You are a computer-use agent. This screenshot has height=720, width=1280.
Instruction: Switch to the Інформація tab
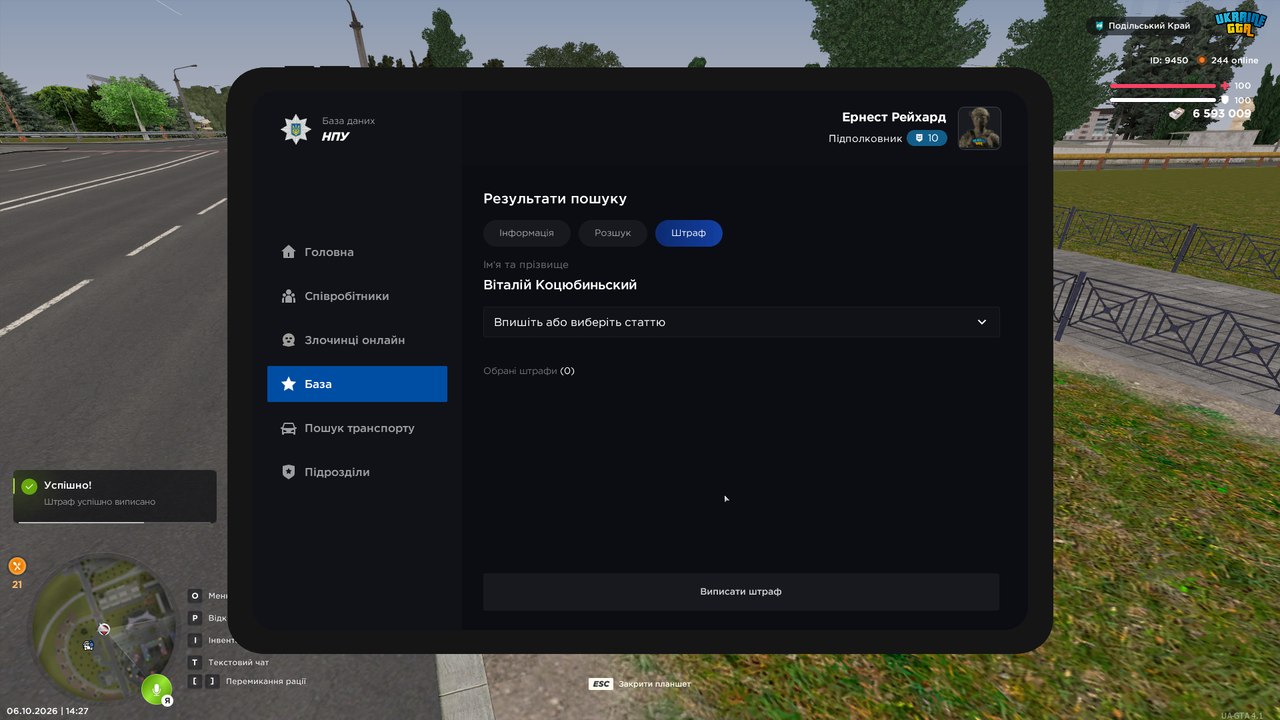526,233
